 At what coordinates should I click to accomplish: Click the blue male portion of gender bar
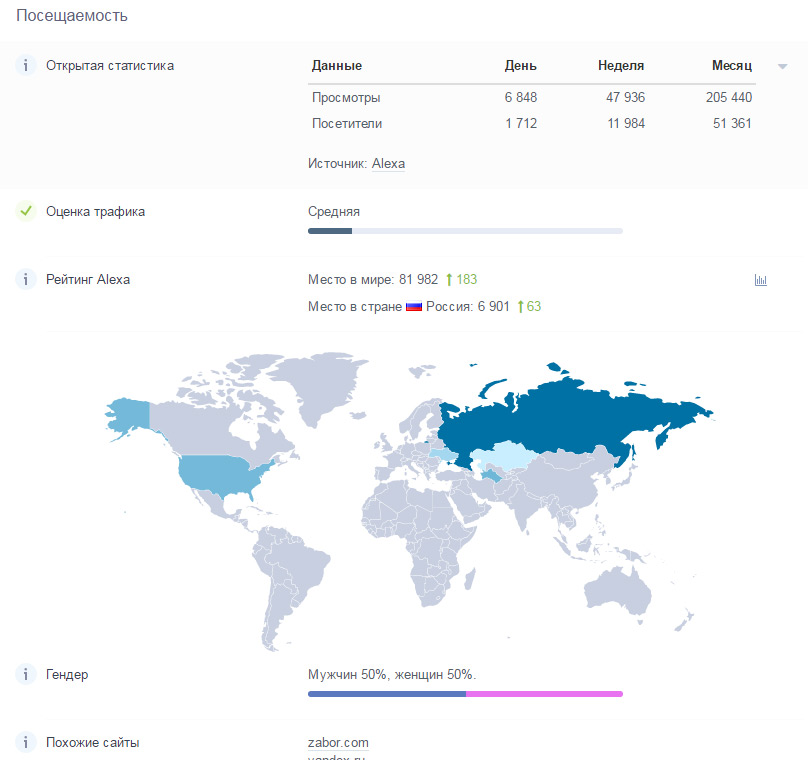tap(387, 693)
